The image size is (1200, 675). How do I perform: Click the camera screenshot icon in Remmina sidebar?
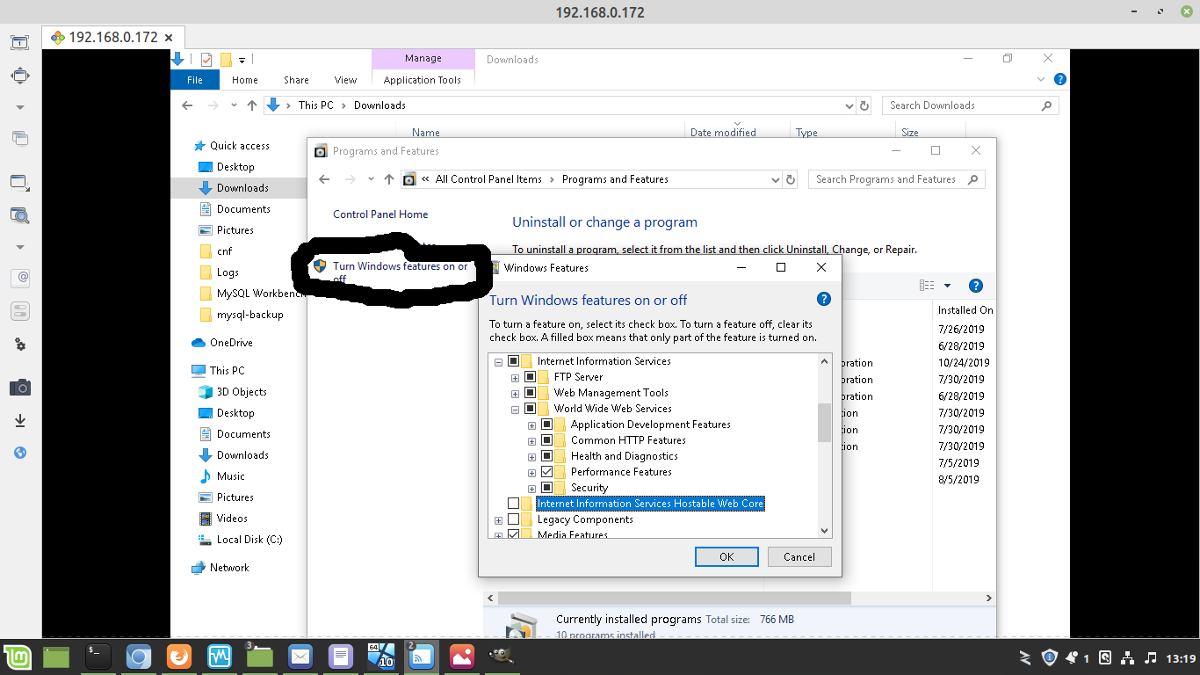click(x=20, y=387)
